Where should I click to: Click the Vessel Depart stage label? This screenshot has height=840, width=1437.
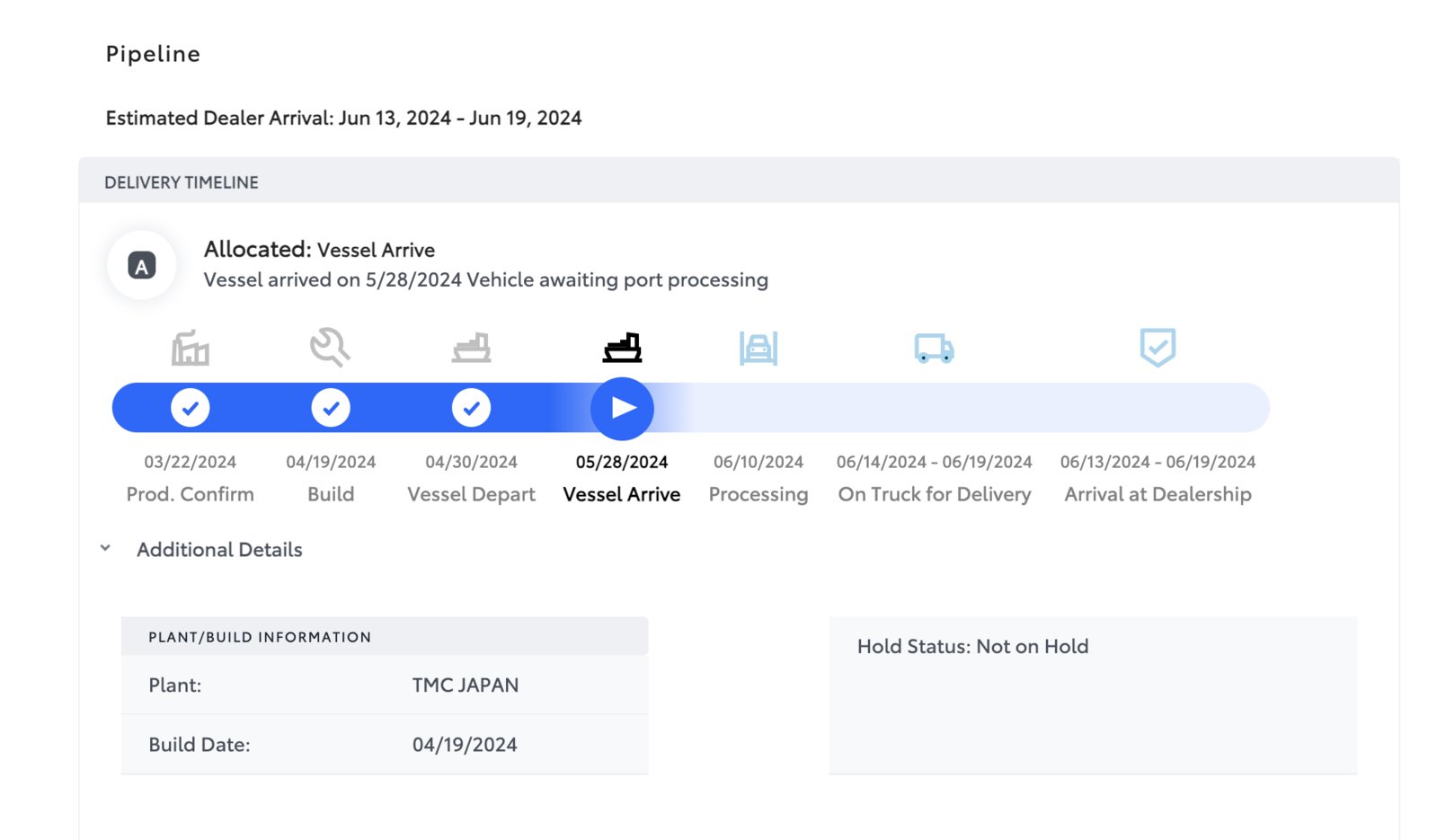pos(471,494)
